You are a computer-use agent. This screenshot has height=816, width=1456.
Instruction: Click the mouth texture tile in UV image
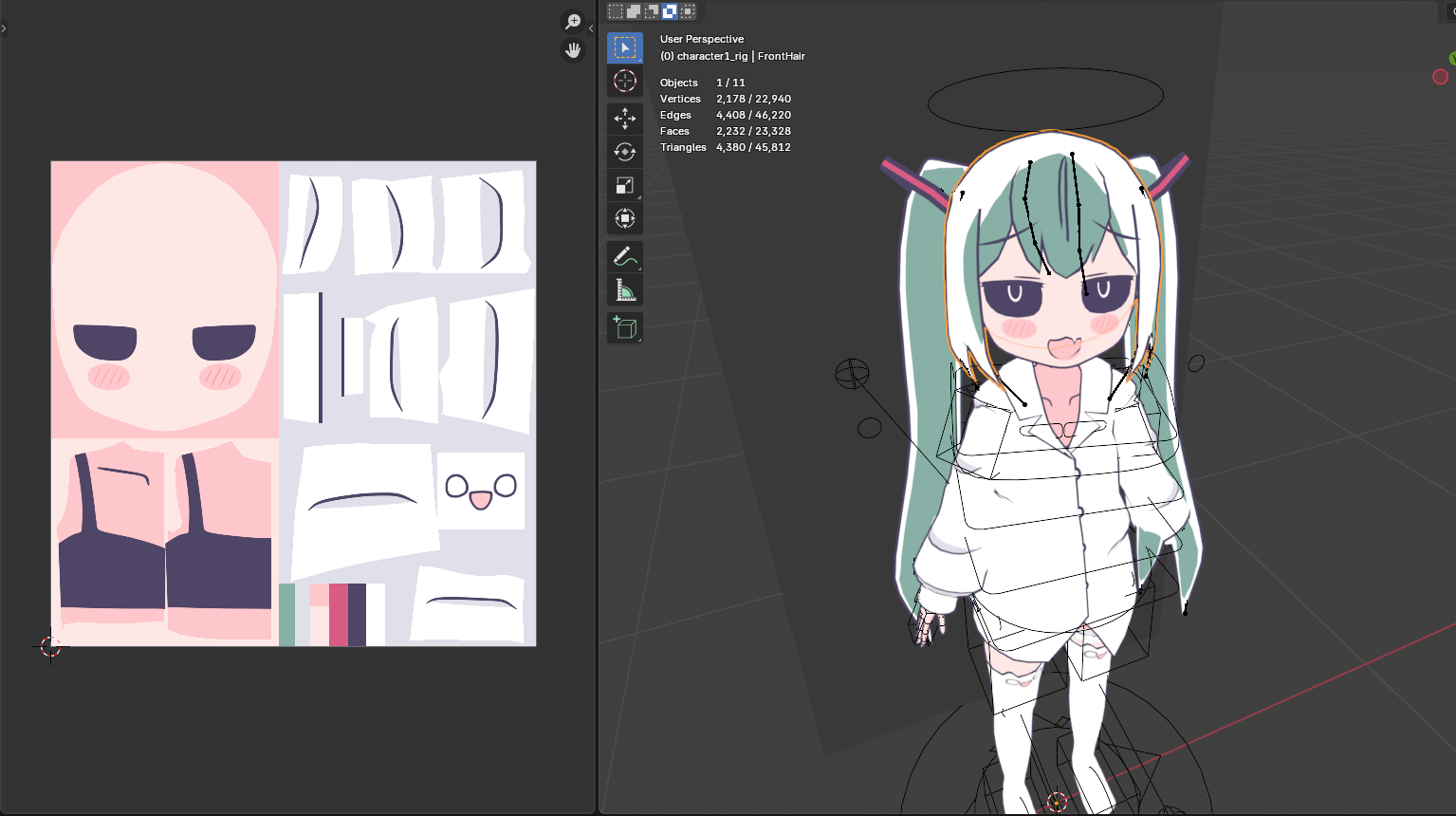[x=481, y=491]
